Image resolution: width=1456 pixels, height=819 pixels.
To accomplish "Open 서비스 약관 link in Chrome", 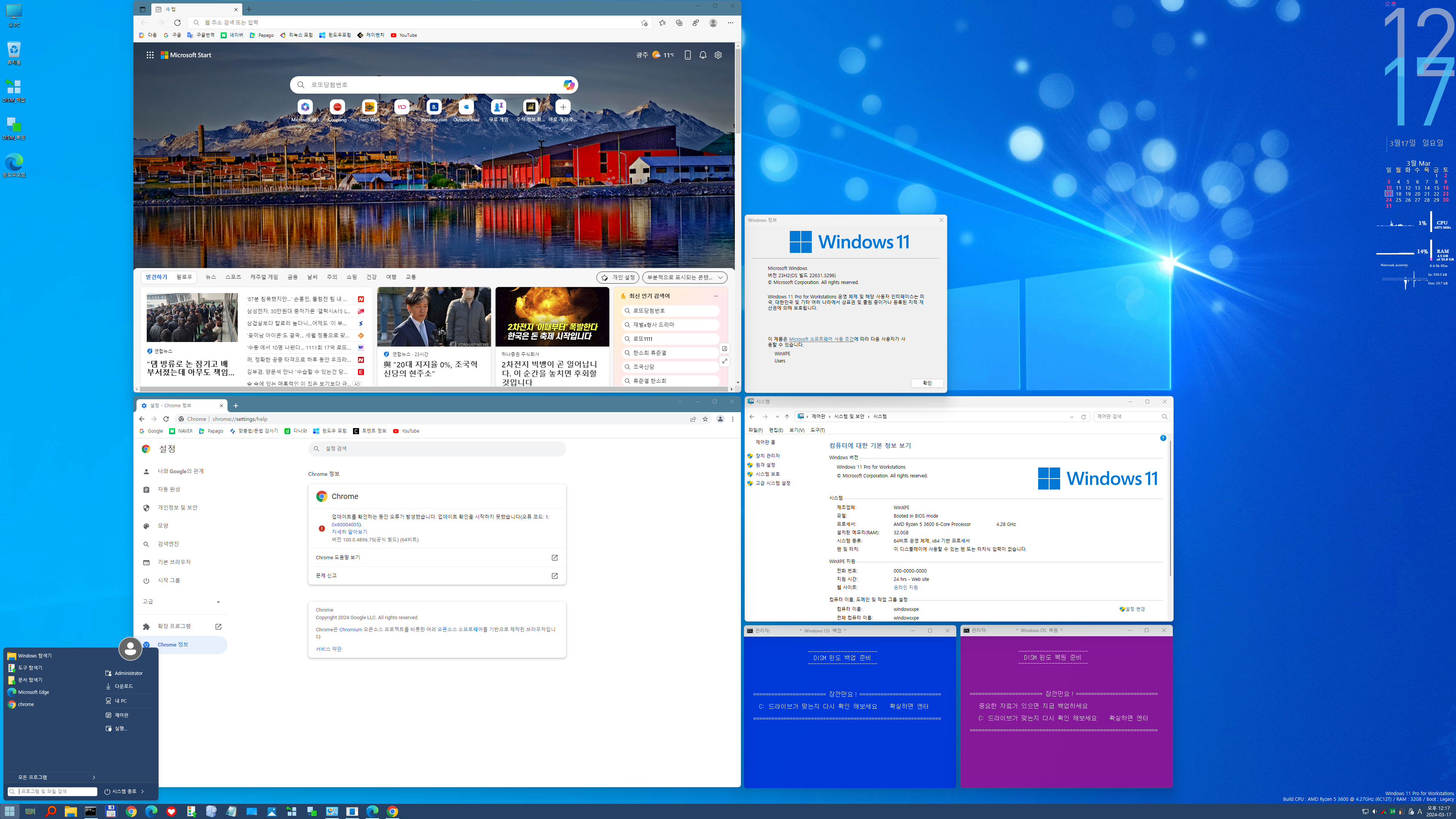I will pyautogui.click(x=328, y=649).
